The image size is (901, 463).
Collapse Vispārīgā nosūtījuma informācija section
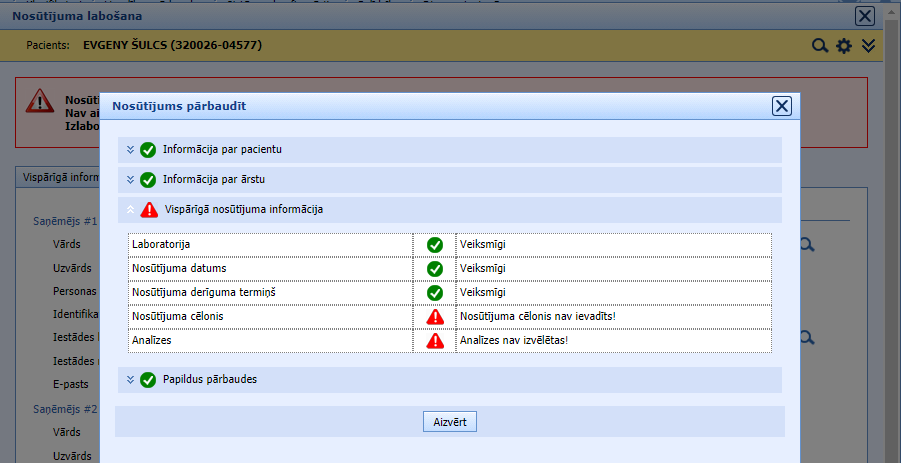pyautogui.click(x=130, y=210)
